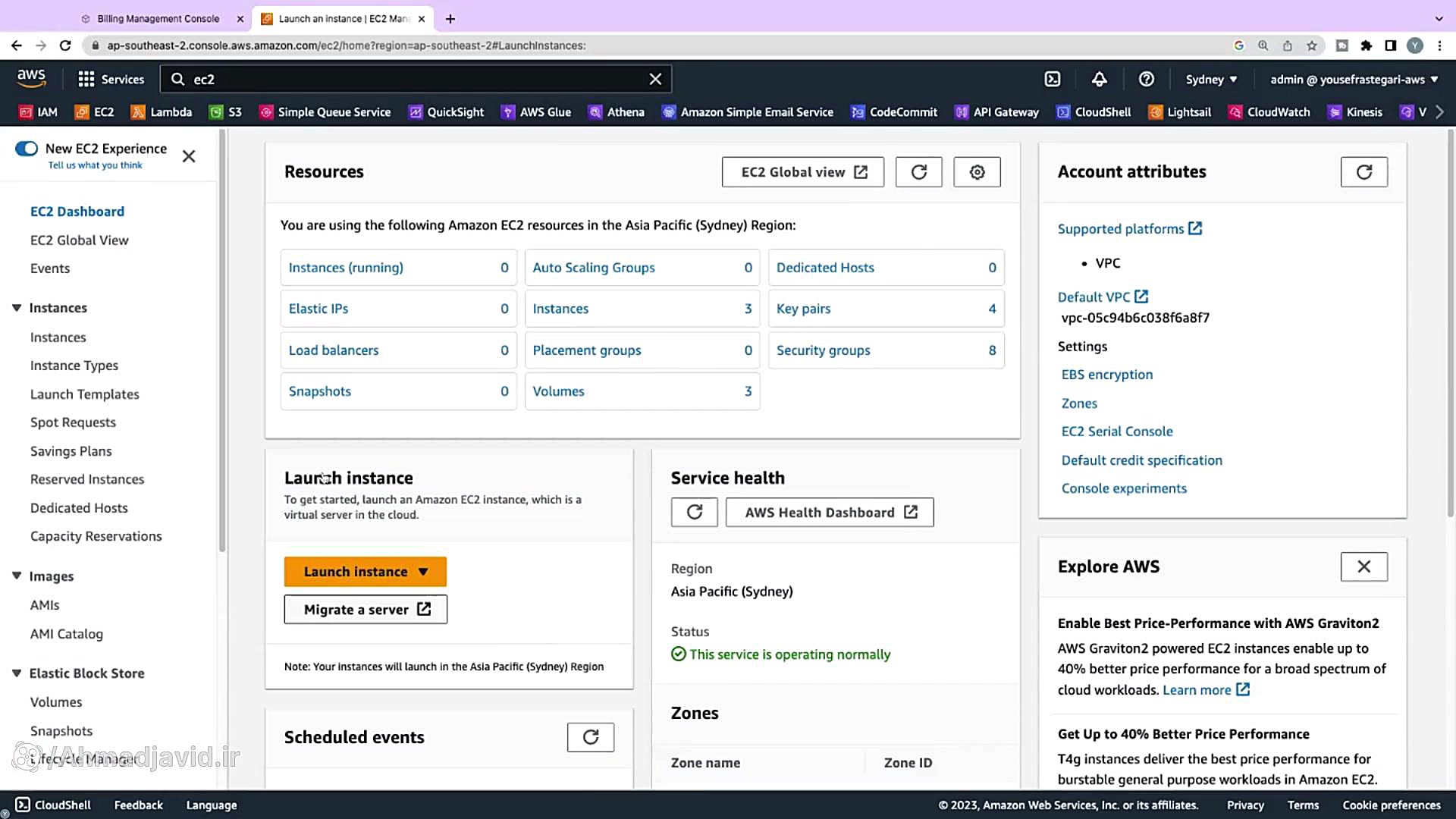This screenshot has width=1456, height=819.
Task: Close the Explore AWS panel
Action: (1363, 566)
